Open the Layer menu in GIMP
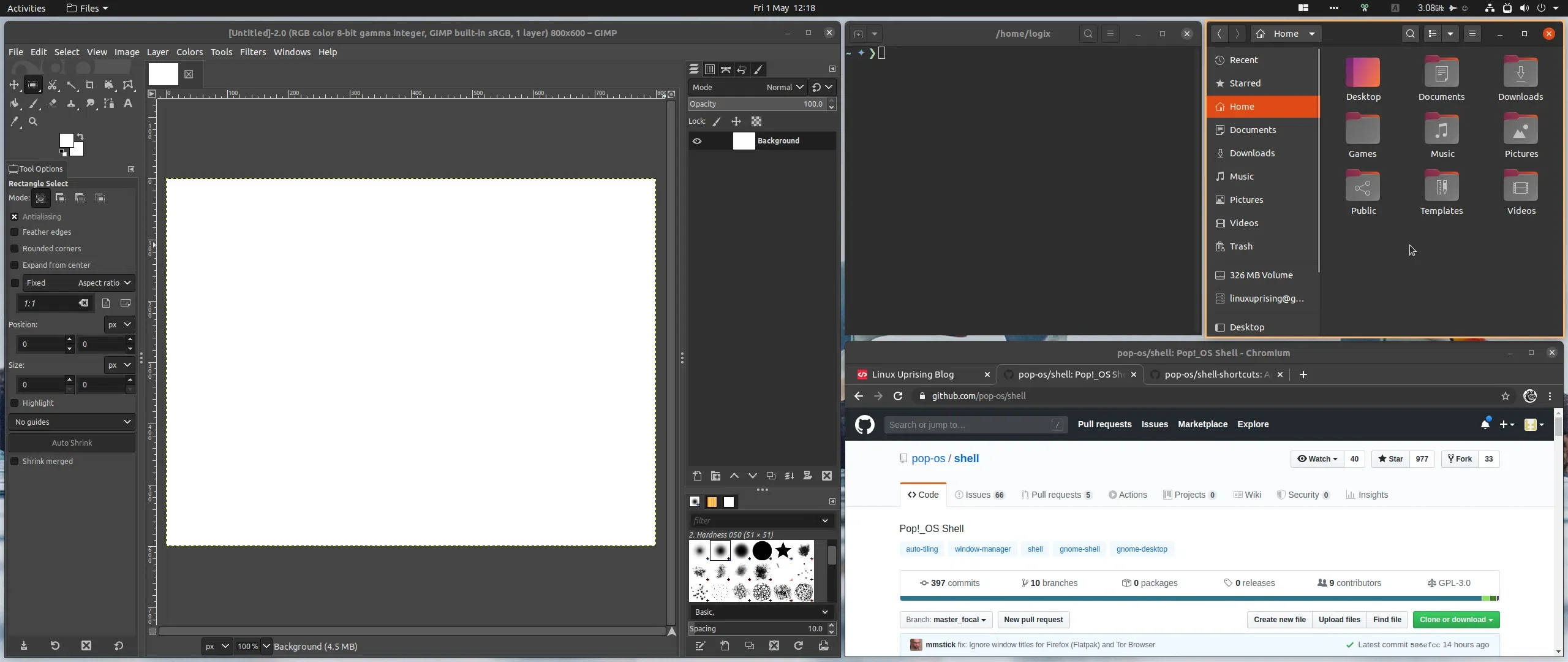Image resolution: width=1568 pixels, height=662 pixels. pos(157,52)
